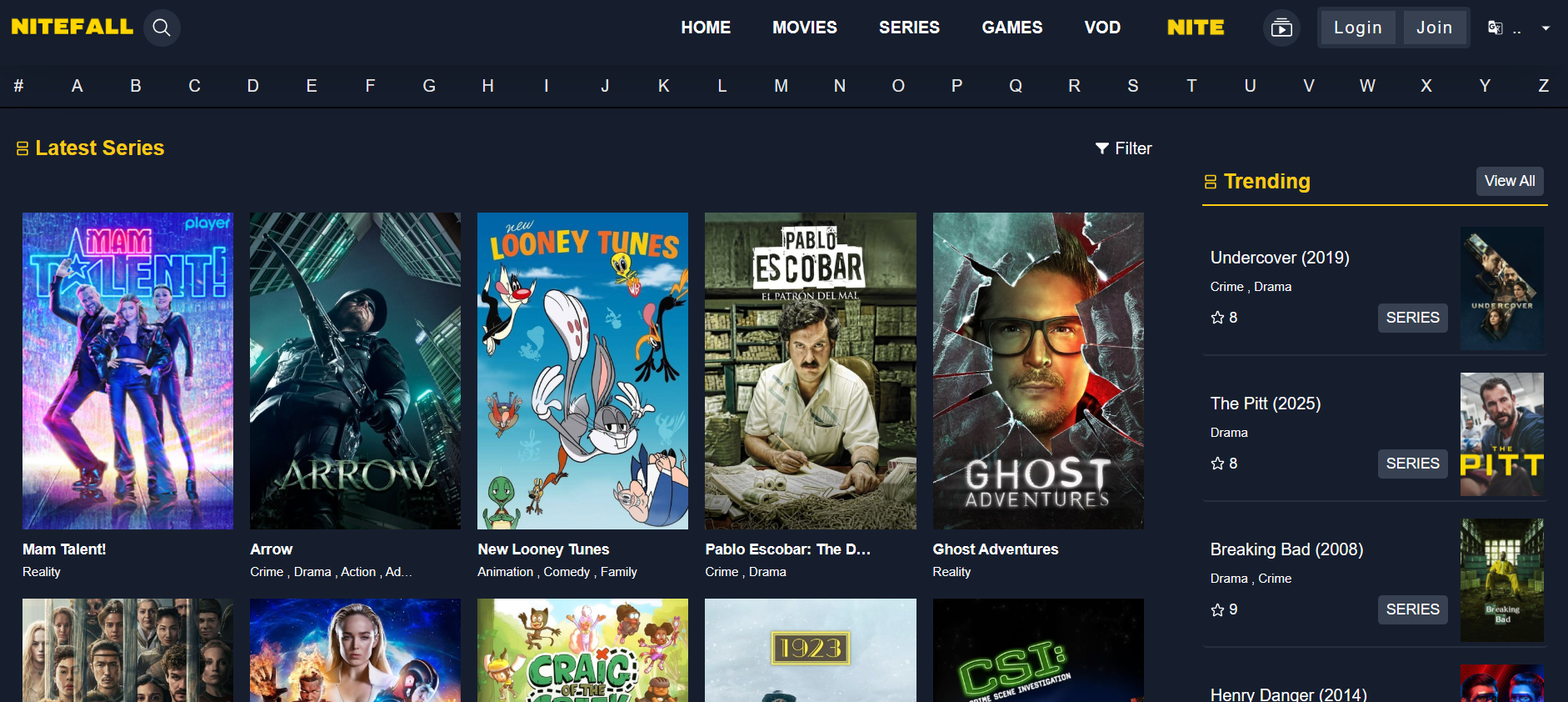1568x702 pixels.
Task: Open the SERIES menu
Action: tap(909, 28)
